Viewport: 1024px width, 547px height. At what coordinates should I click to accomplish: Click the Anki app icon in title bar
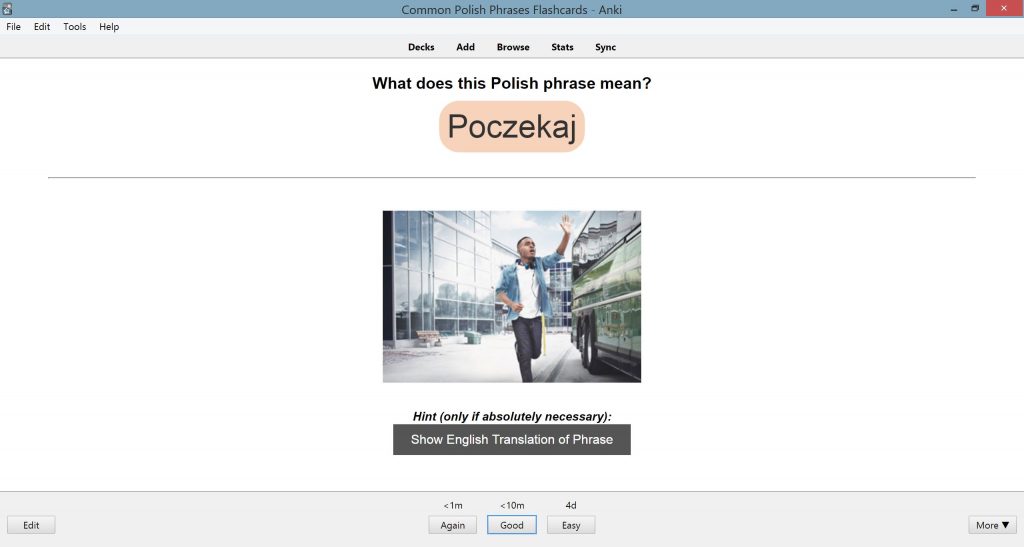point(7,8)
